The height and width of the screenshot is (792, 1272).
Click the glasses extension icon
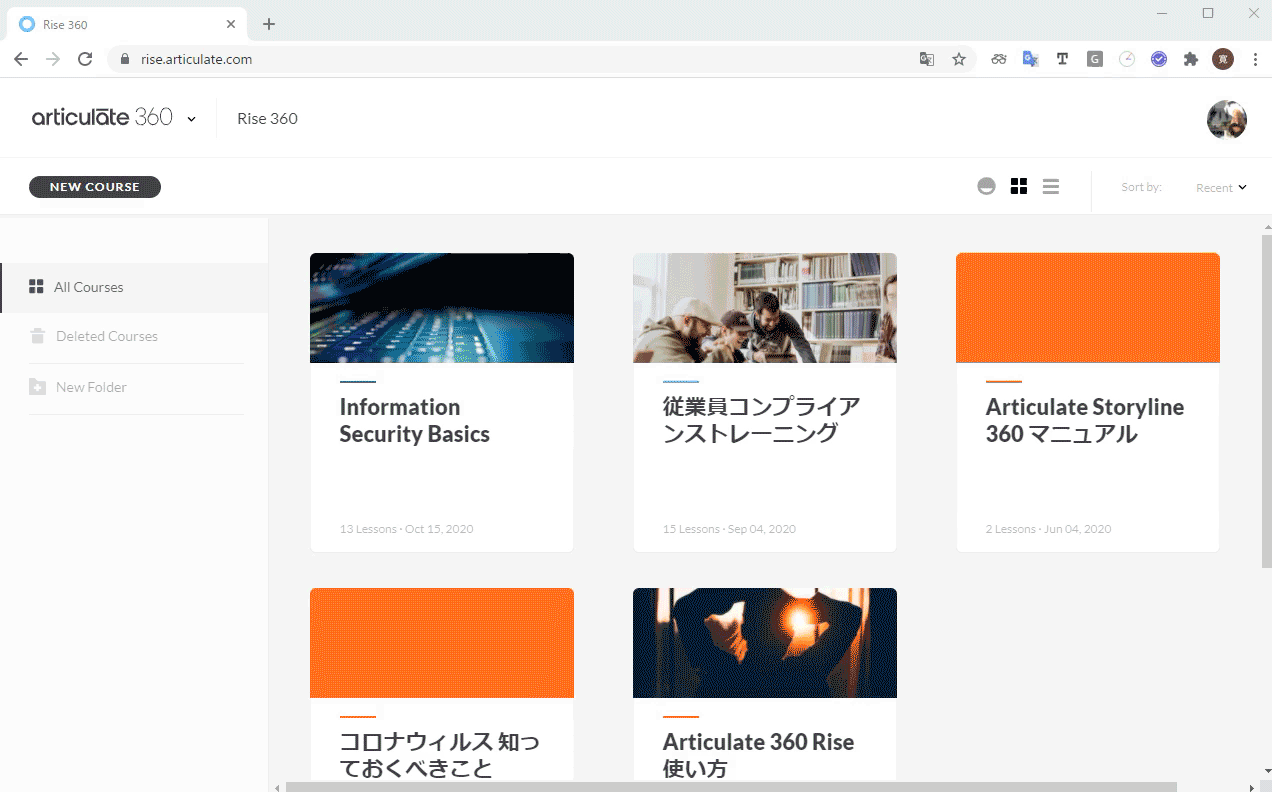click(x=999, y=59)
